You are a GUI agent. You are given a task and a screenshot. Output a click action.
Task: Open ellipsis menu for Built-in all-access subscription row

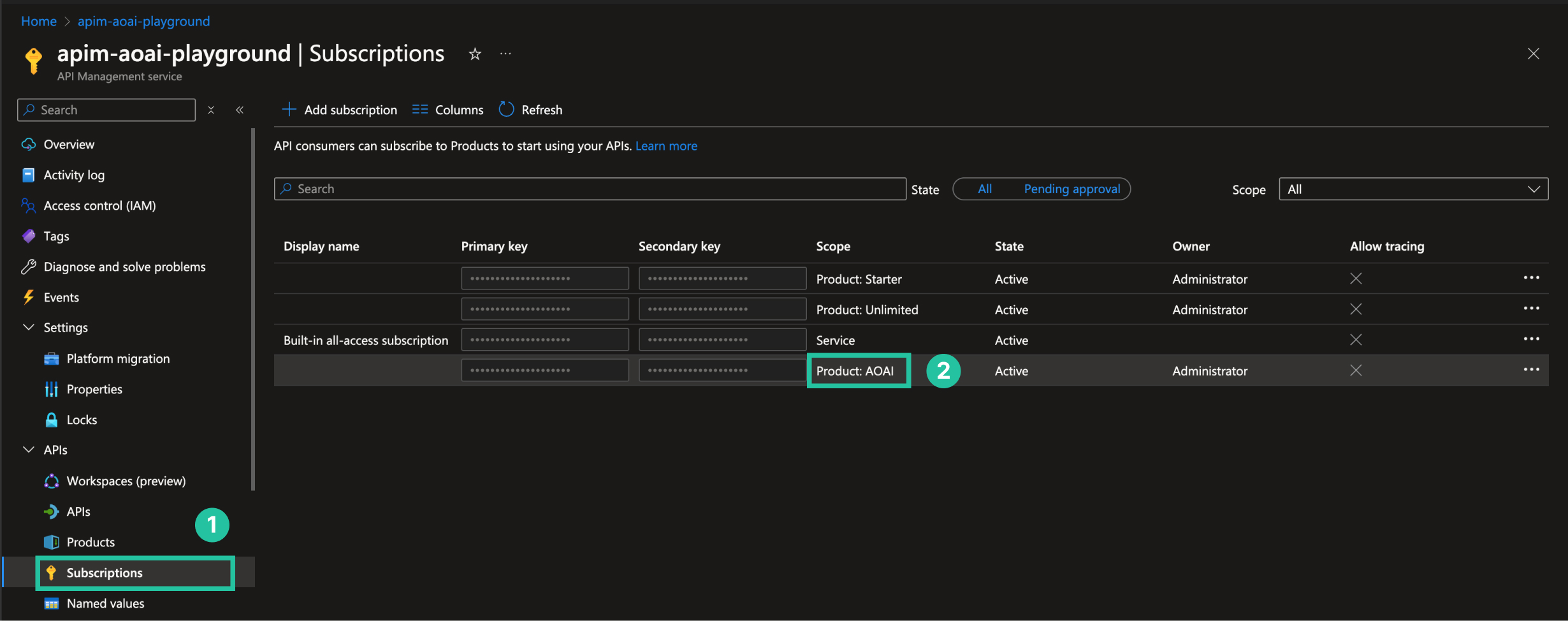point(1531,339)
